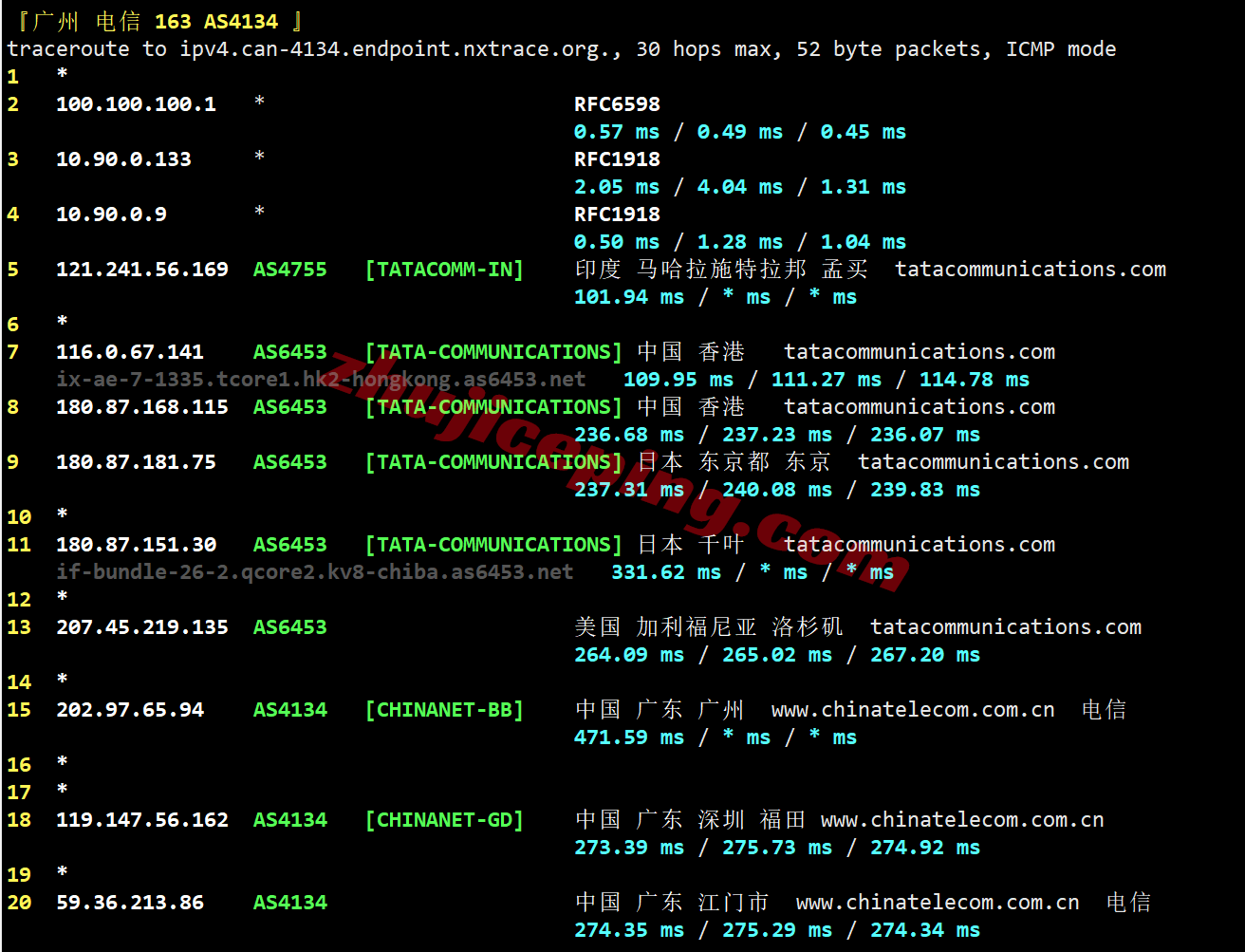1245x952 pixels.
Task: Select IP address 119.147.56.162
Action: click(142, 820)
